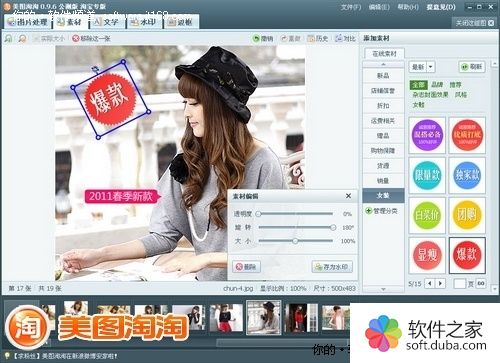Click the 存为水印 save as watermark button
This screenshot has width=500, height=363.
click(332, 267)
